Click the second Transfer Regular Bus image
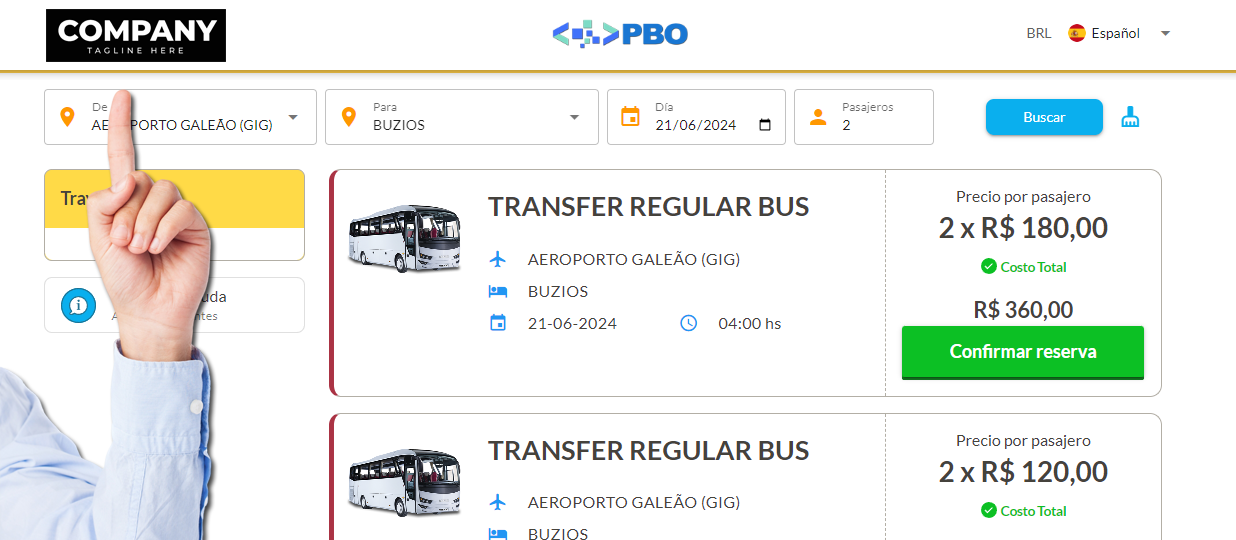Screen dimensions: 1236x540 click(405, 481)
